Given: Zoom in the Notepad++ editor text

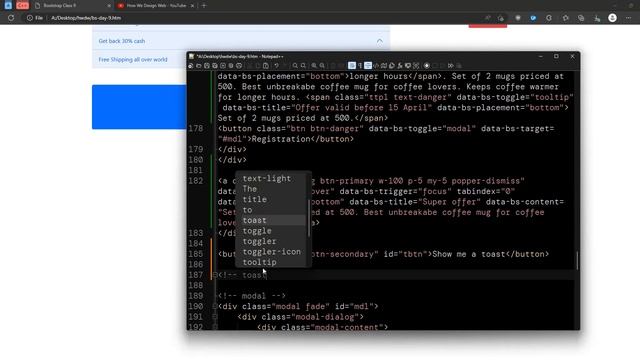Looking at the screenshot, I should coord(313,66).
